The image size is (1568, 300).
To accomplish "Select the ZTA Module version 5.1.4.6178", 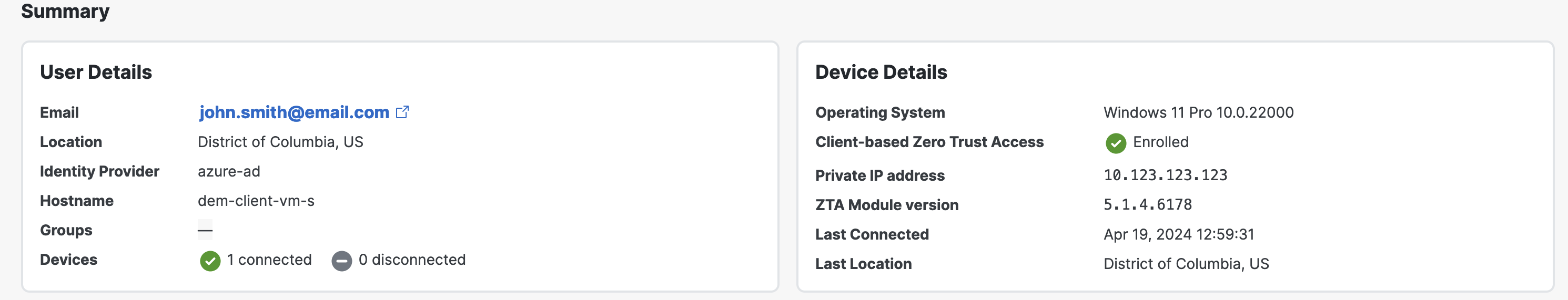I will point(1148,204).
